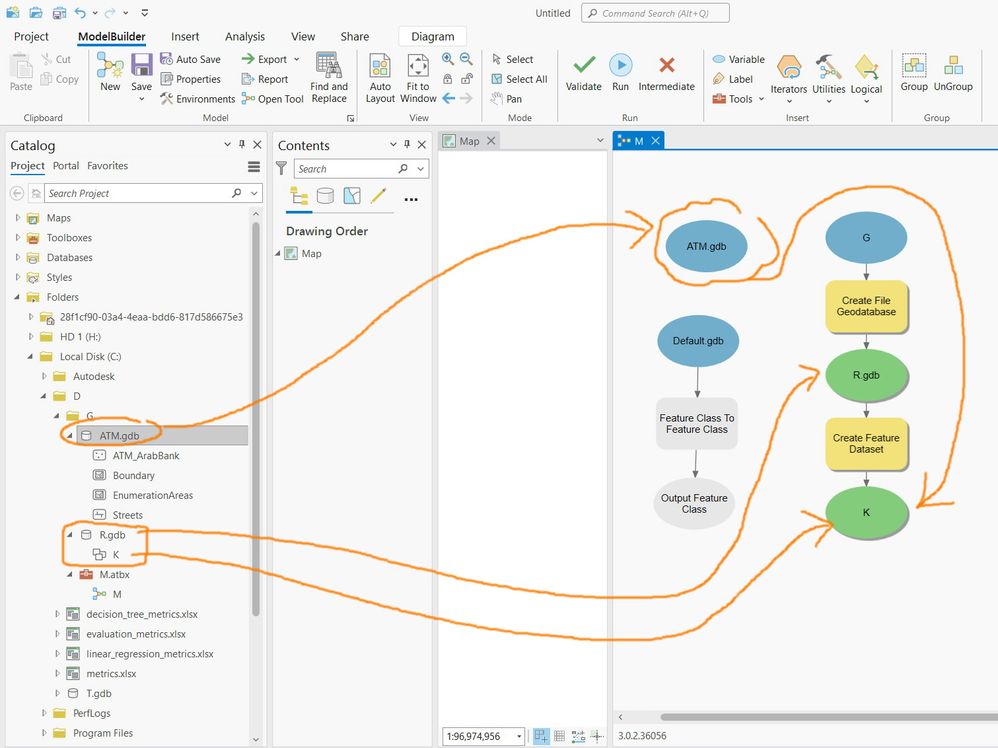Show List By Selection
Viewport: 998px width, 748px height.
352,195
